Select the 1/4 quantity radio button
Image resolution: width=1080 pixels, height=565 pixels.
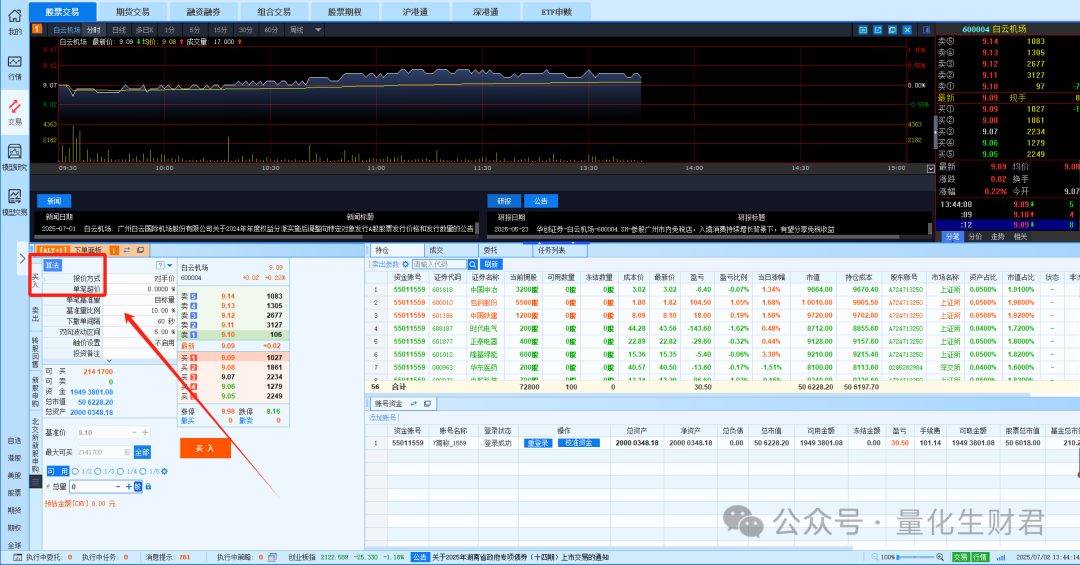tap(121, 471)
